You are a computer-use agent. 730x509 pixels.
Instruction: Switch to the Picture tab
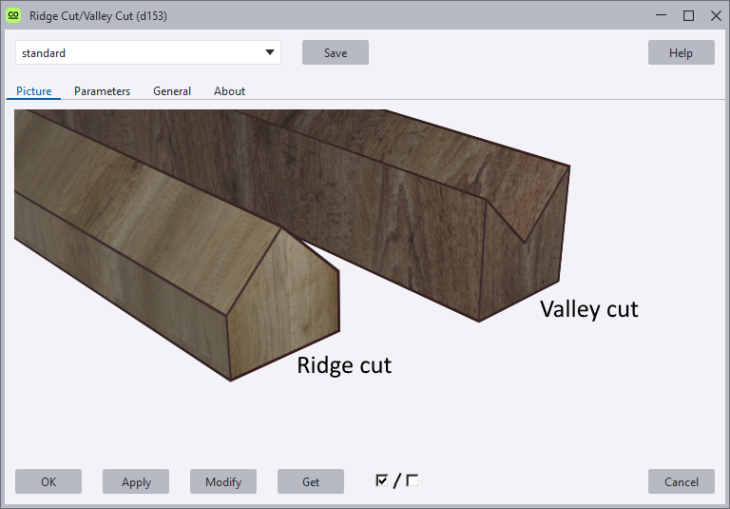(x=34, y=91)
